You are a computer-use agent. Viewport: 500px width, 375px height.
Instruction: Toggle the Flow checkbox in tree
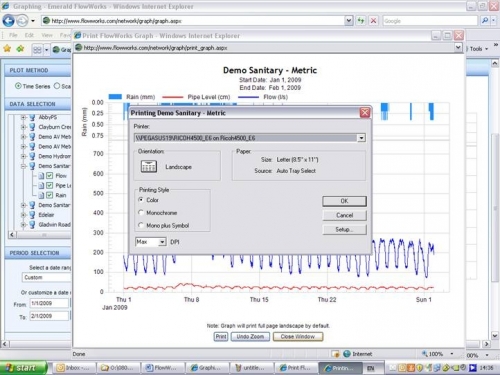(x=50, y=176)
